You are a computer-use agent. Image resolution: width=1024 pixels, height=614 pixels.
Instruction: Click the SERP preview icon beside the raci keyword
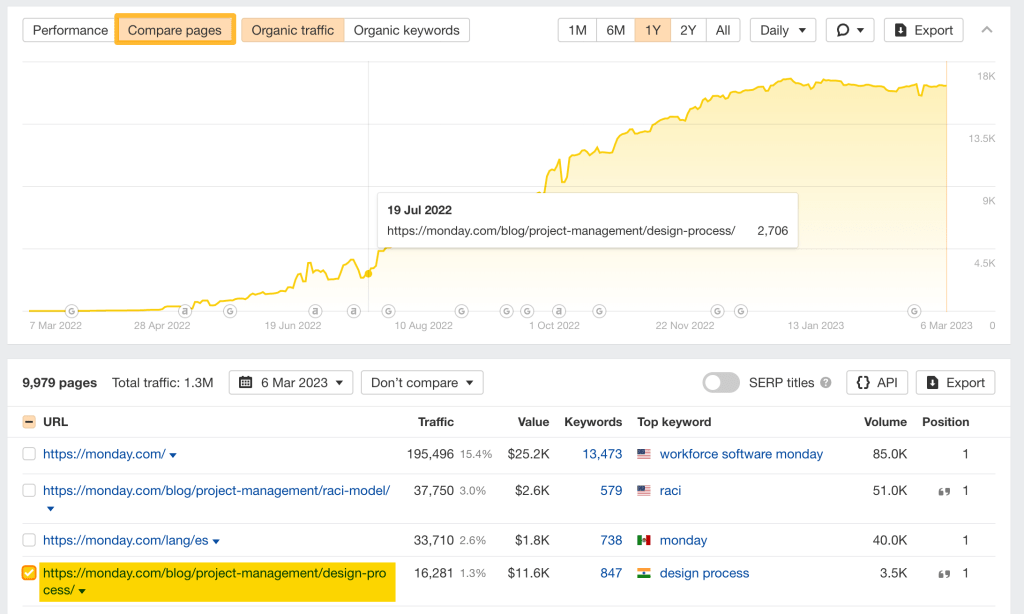click(943, 490)
